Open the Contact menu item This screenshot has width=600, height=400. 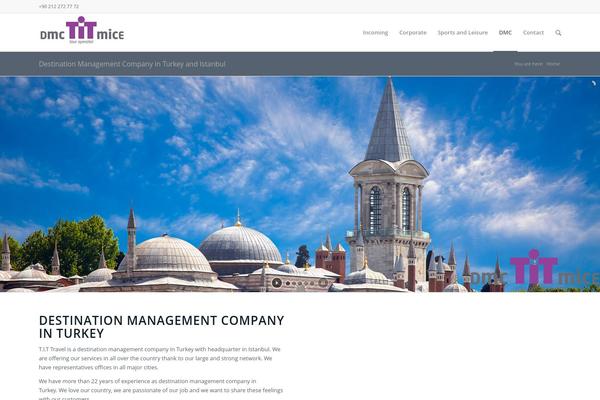coord(533,33)
